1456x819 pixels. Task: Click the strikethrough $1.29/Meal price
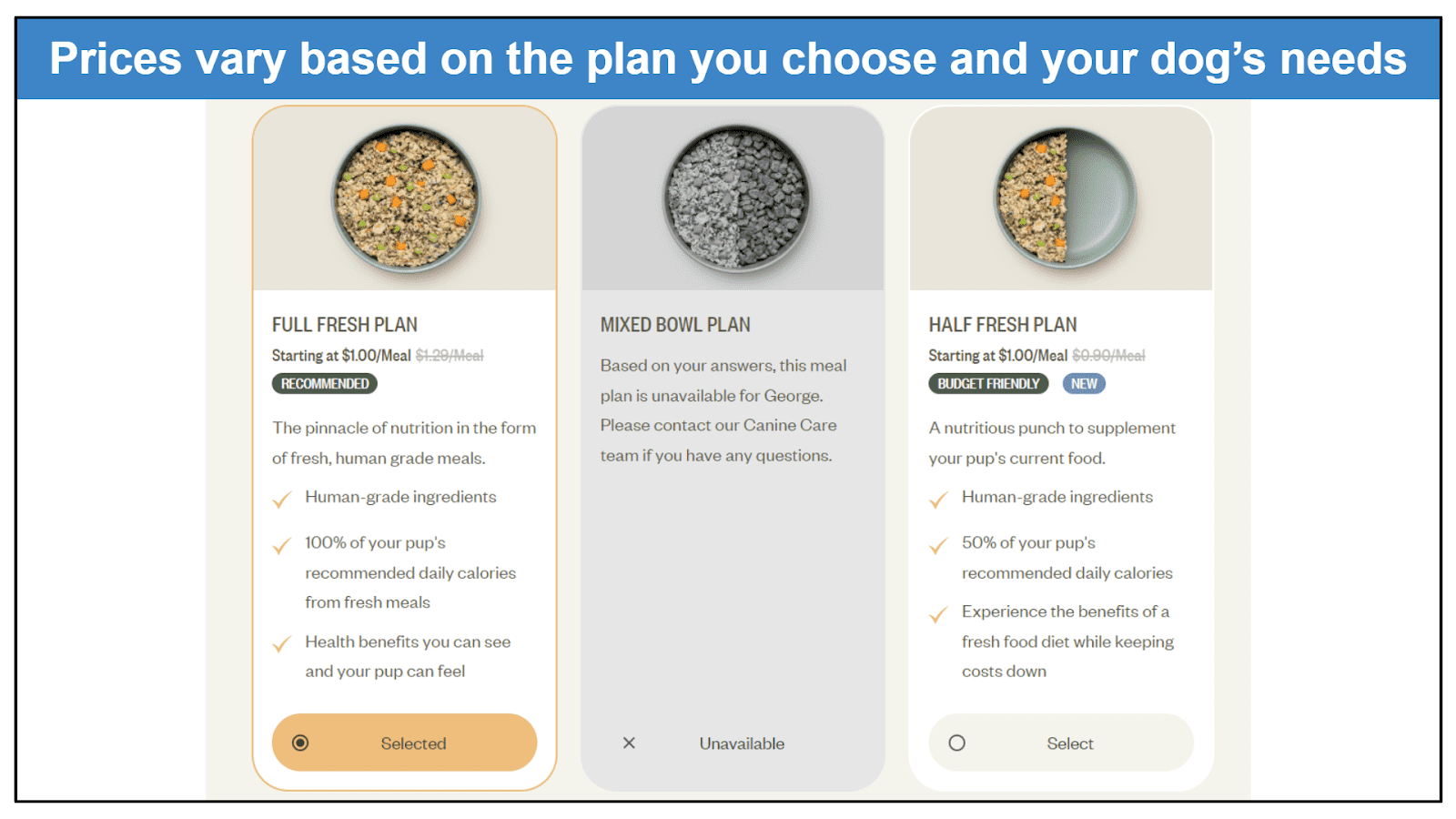(x=450, y=356)
